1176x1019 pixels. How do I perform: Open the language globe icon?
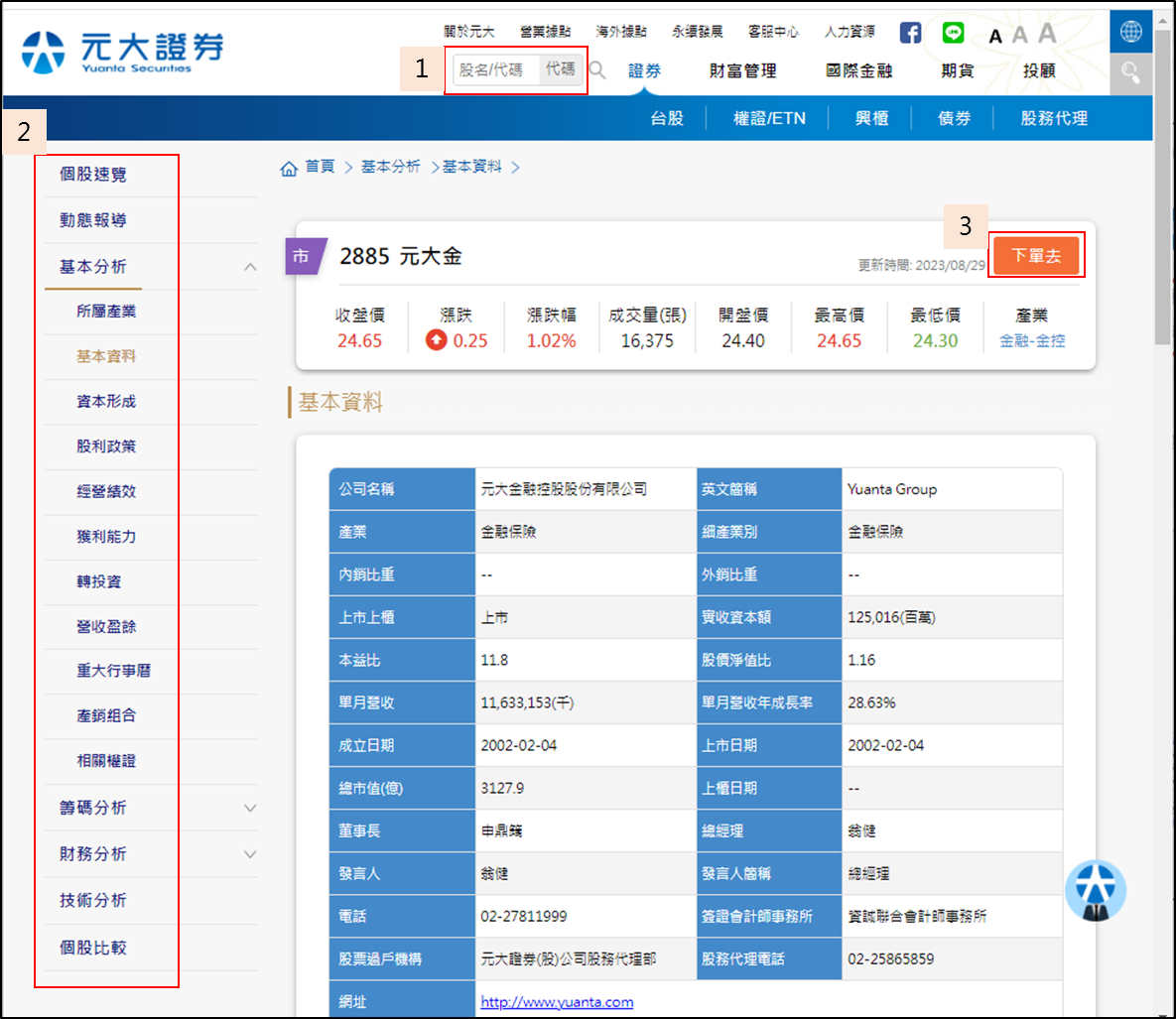click(1131, 32)
